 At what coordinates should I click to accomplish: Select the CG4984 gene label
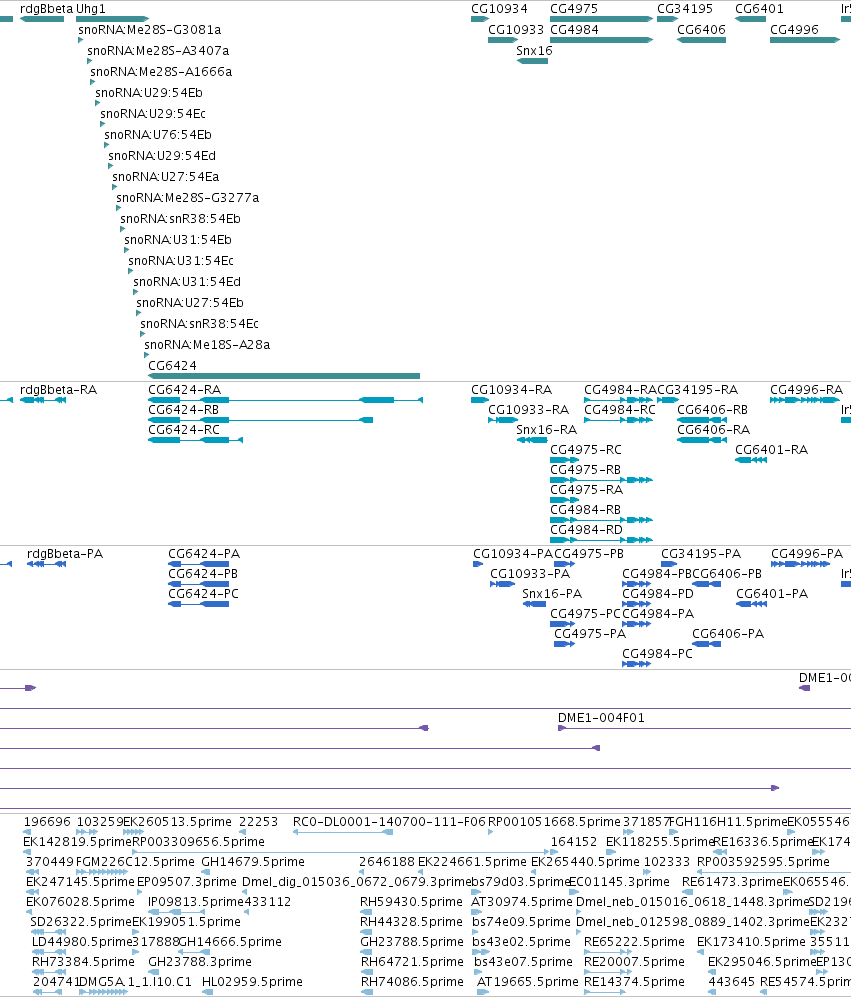point(574,30)
